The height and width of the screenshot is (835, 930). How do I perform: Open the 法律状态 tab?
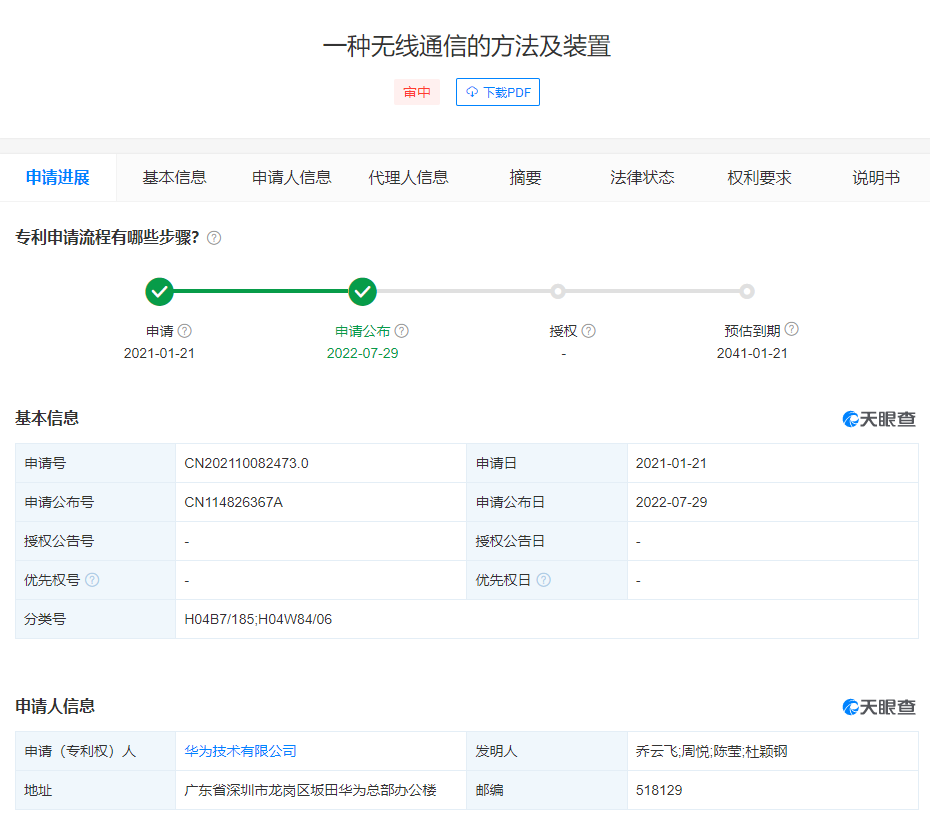click(642, 178)
